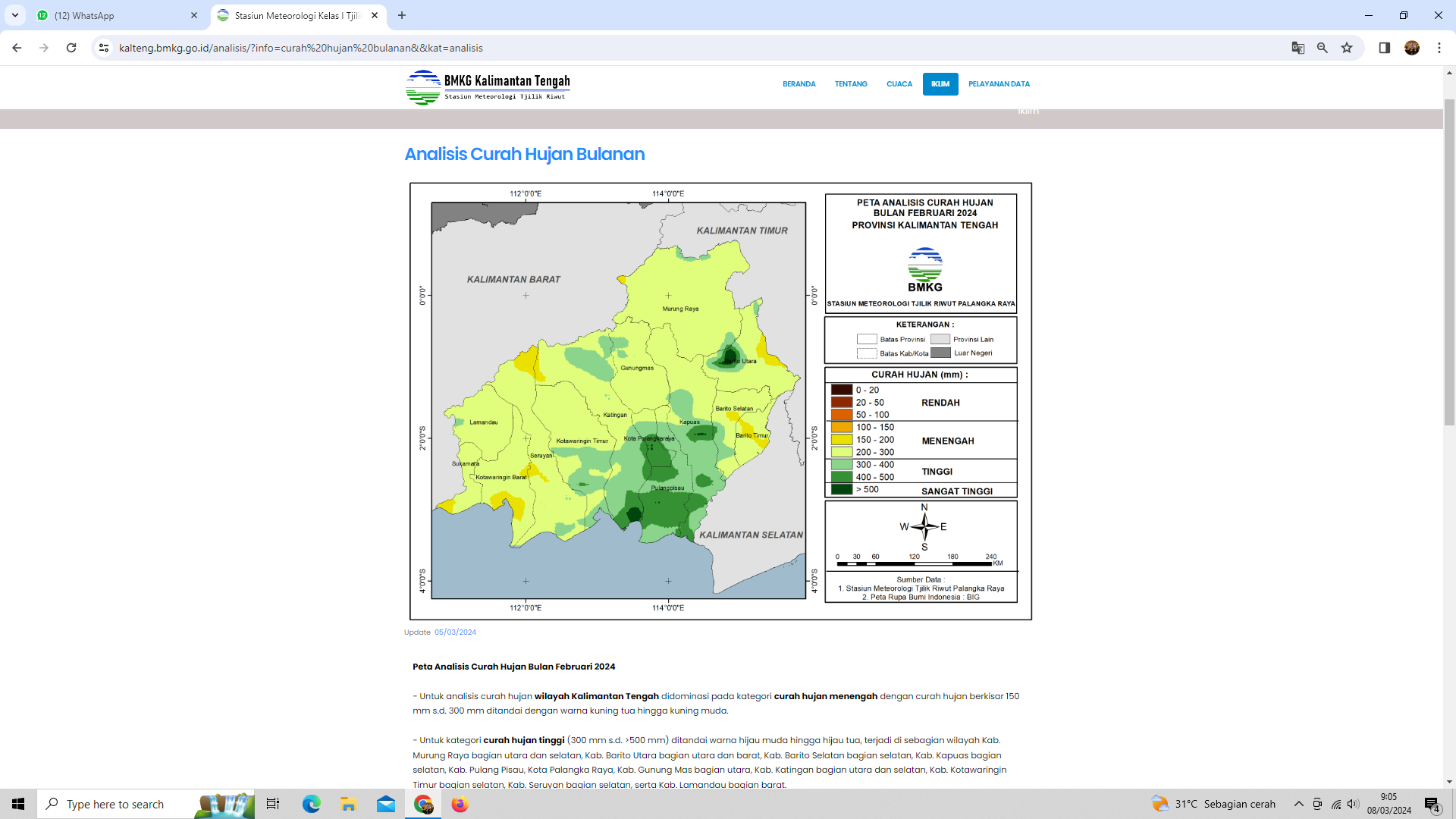Screen dimensions: 1456x819
Task: Open the BERANDA menu item
Action: [799, 84]
